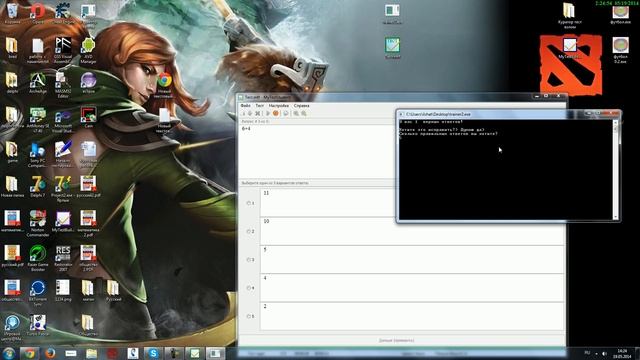The height and width of the screenshot is (360, 640).
Task: Open Windows Start menu button
Action: (9, 353)
